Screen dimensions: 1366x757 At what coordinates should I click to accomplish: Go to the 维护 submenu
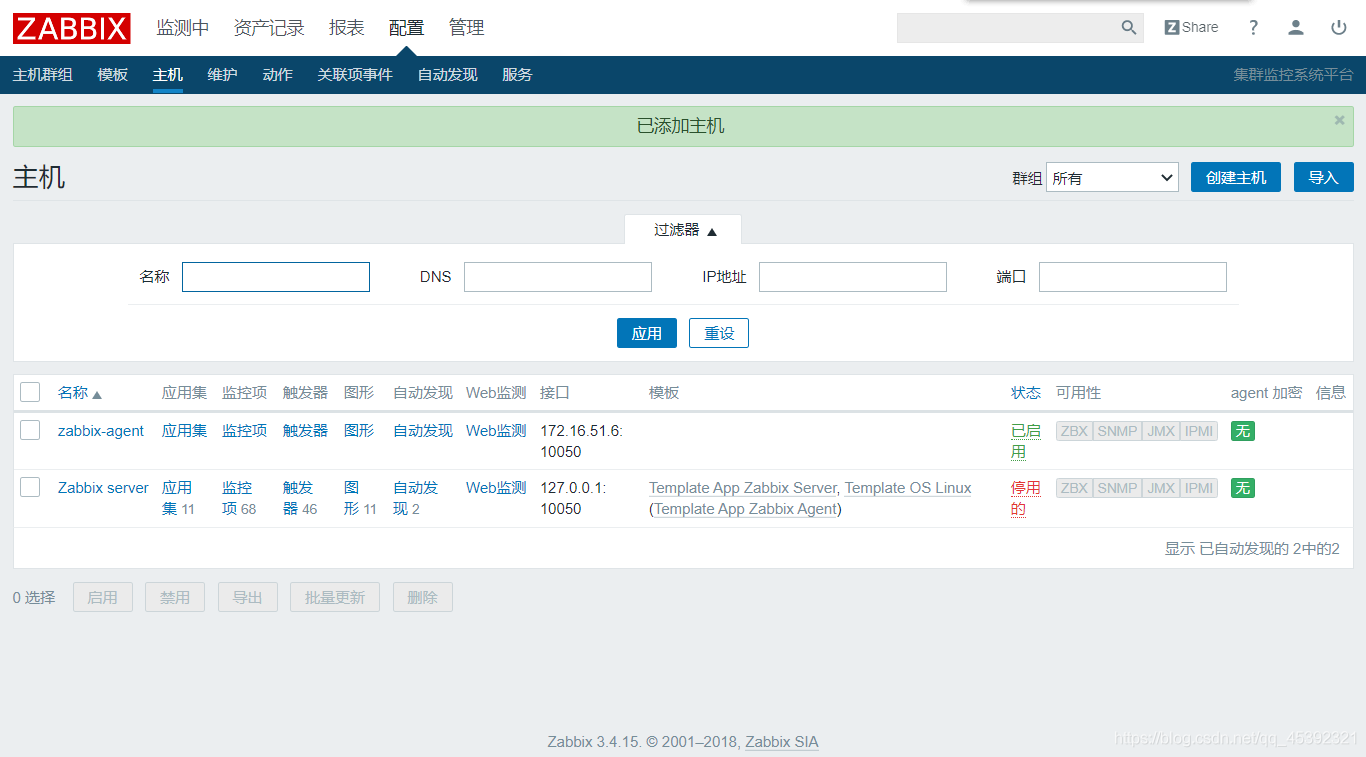click(223, 75)
